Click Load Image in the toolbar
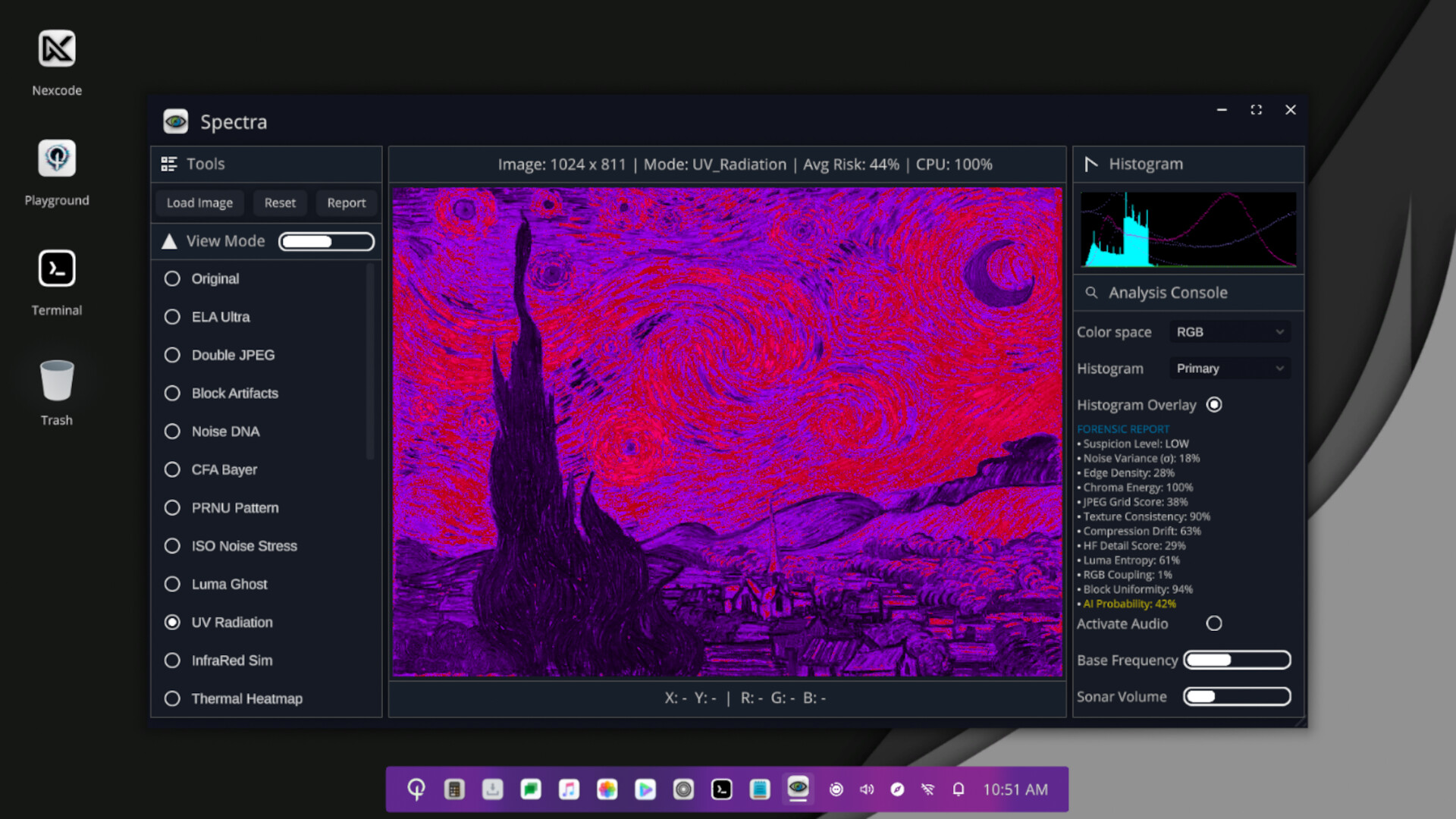 pos(199,202)
